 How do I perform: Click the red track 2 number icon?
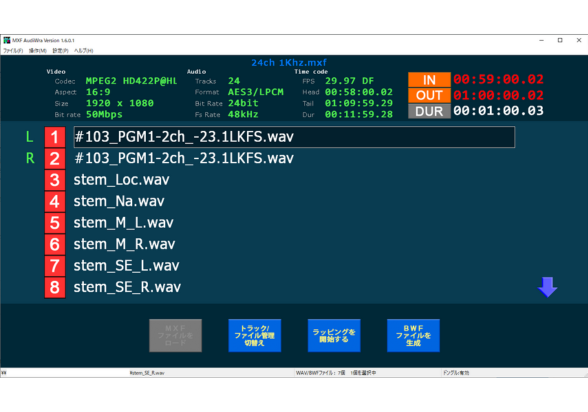pos(55,159)
